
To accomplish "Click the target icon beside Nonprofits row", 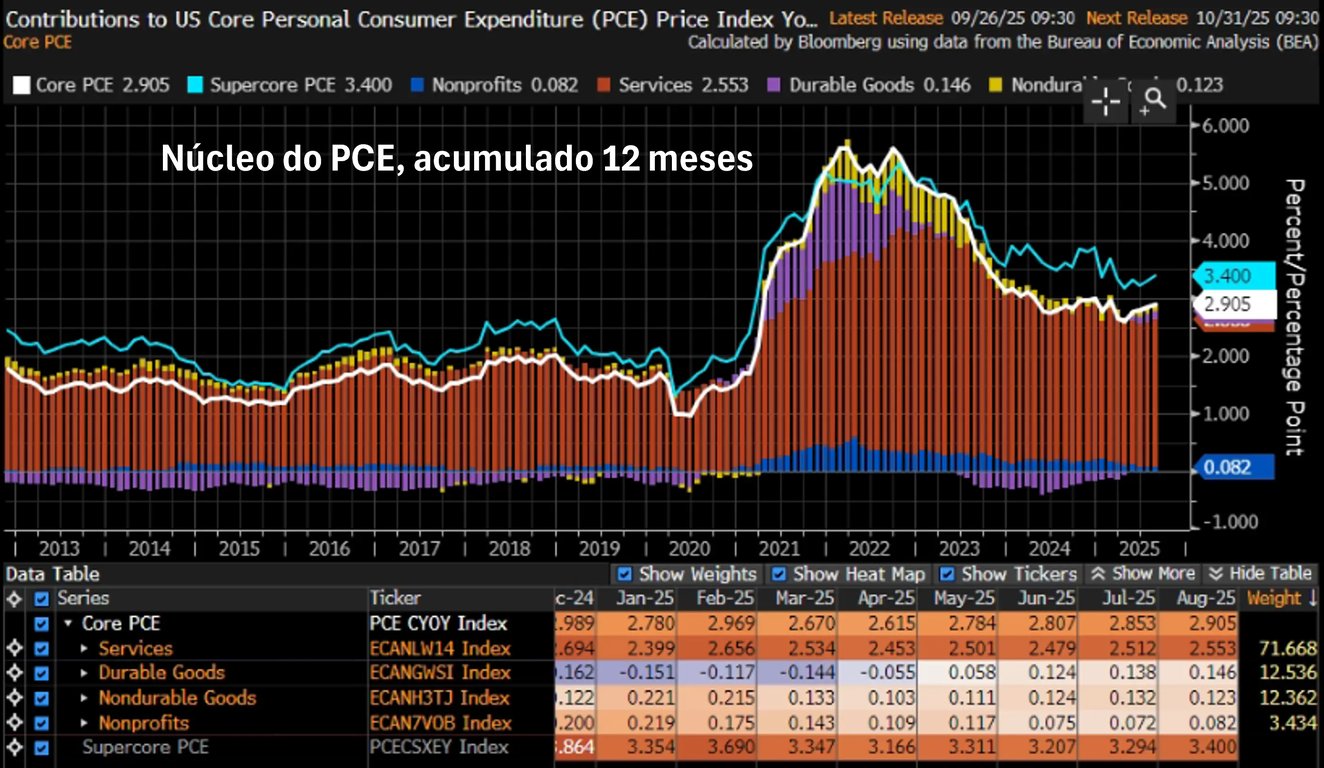I will pyautogui.click(x=14, y=723).
